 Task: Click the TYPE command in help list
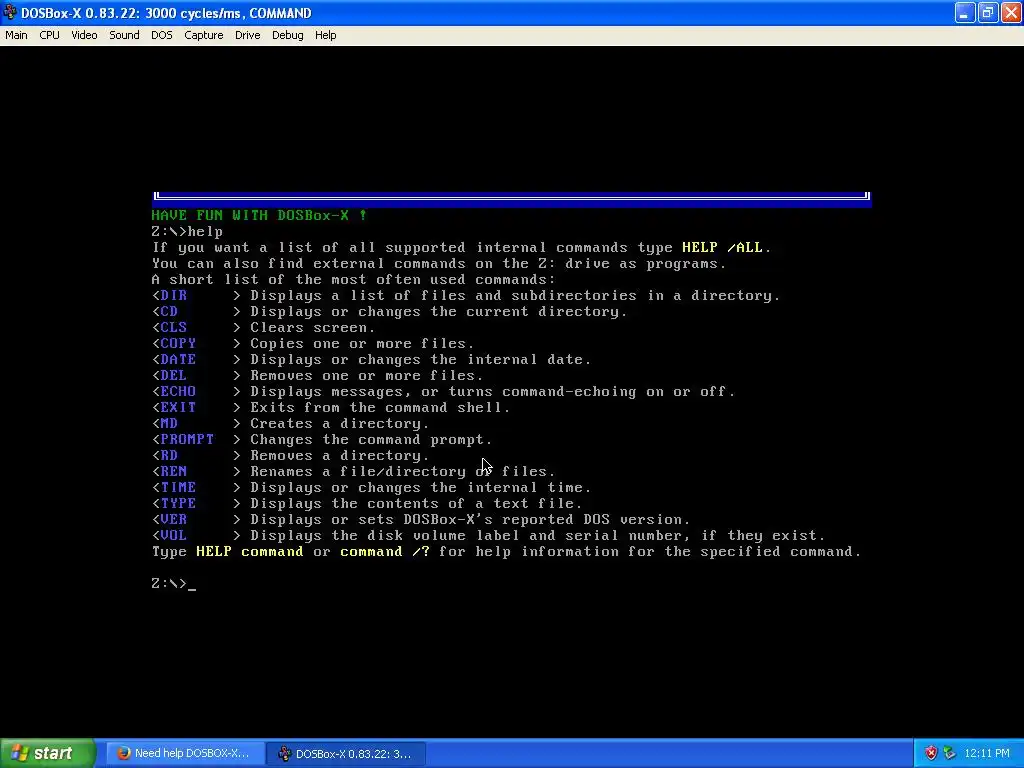point(178,504)
